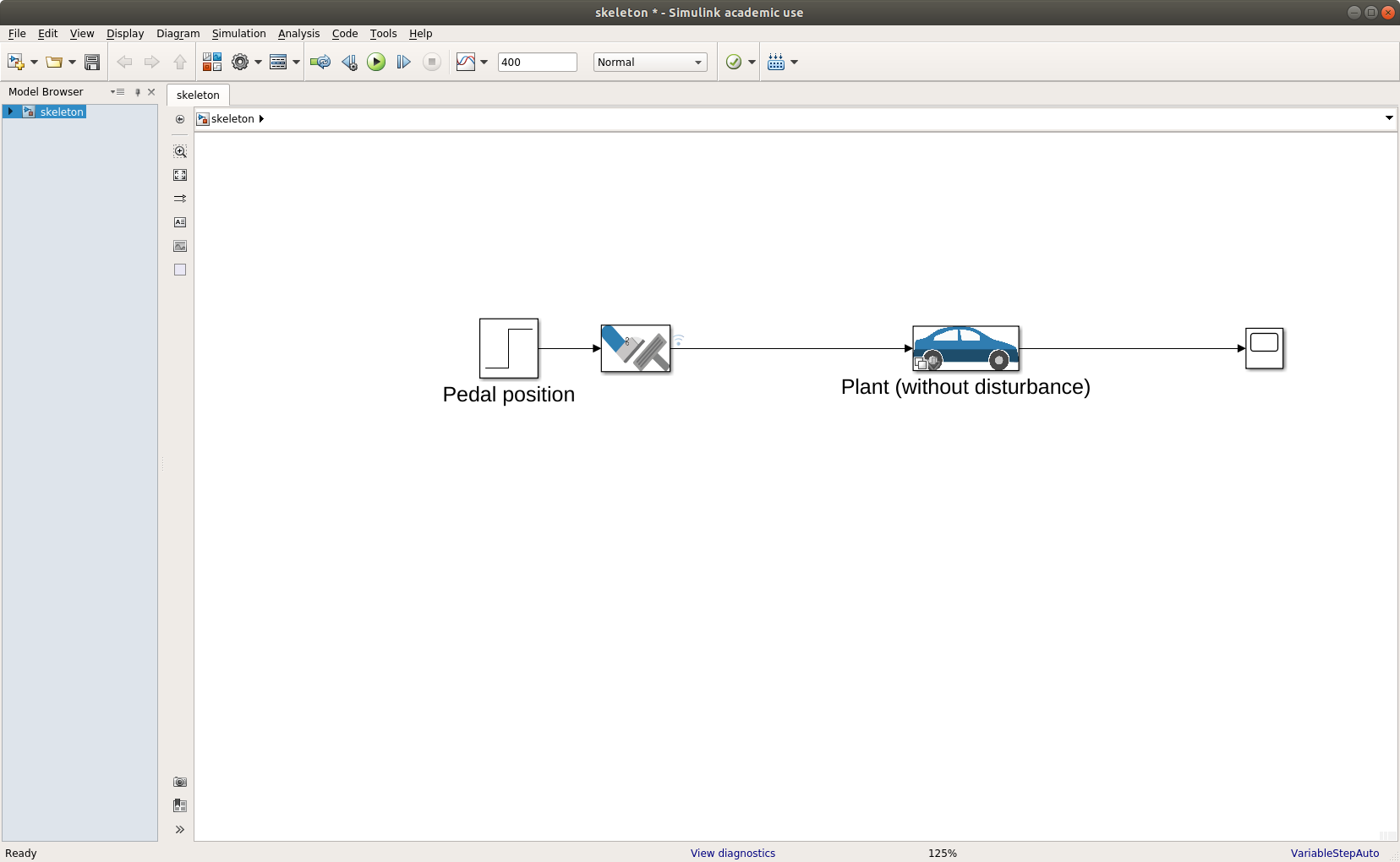
Task: Expand the palette with double chevron
Action: (x=180, y=829)
